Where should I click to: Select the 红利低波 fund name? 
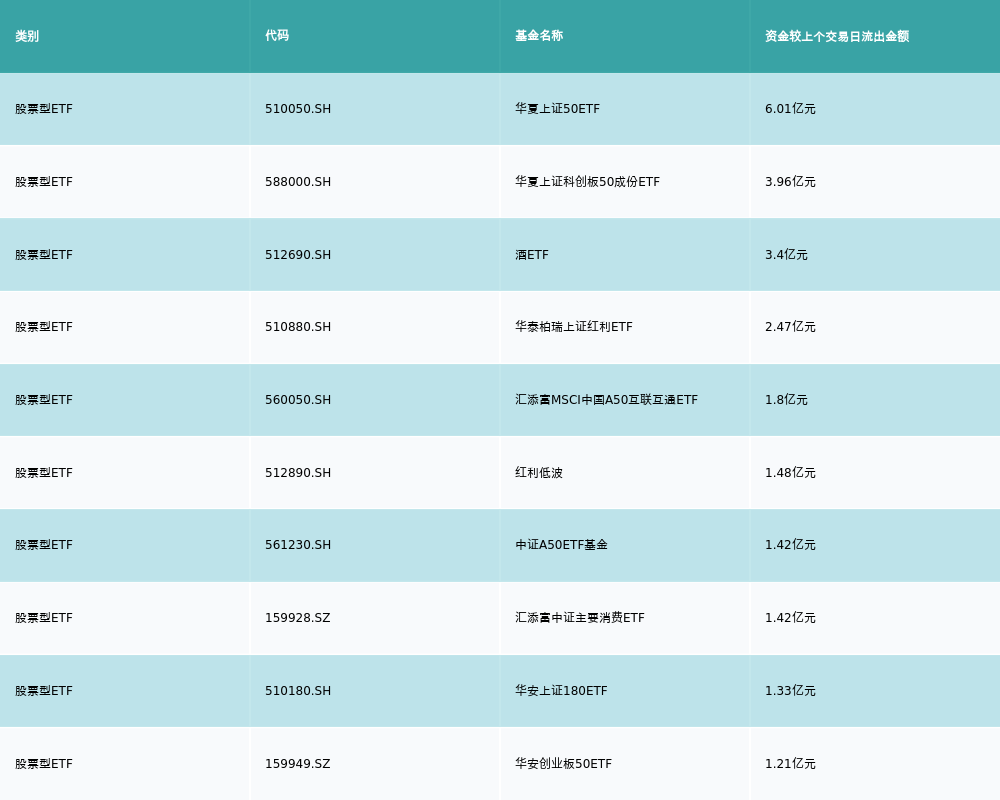coord(539,473)
